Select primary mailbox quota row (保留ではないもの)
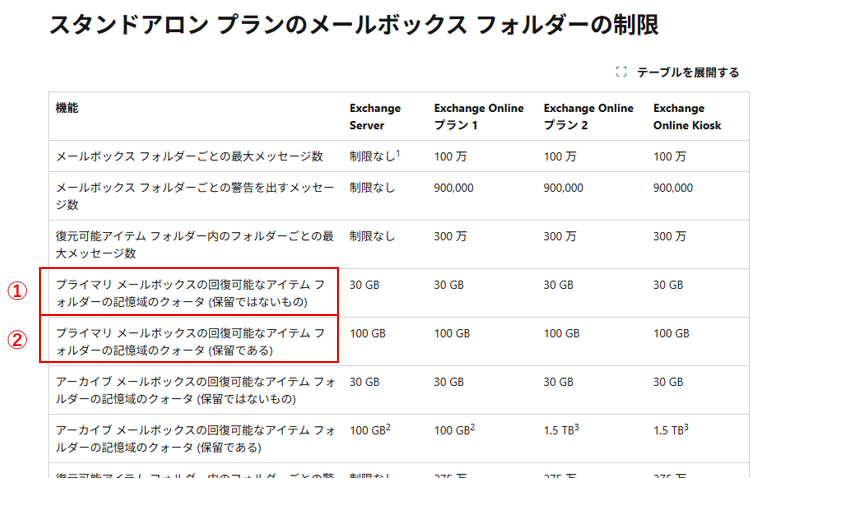Screen dimensions: 860x511 (x=190, y=293)
